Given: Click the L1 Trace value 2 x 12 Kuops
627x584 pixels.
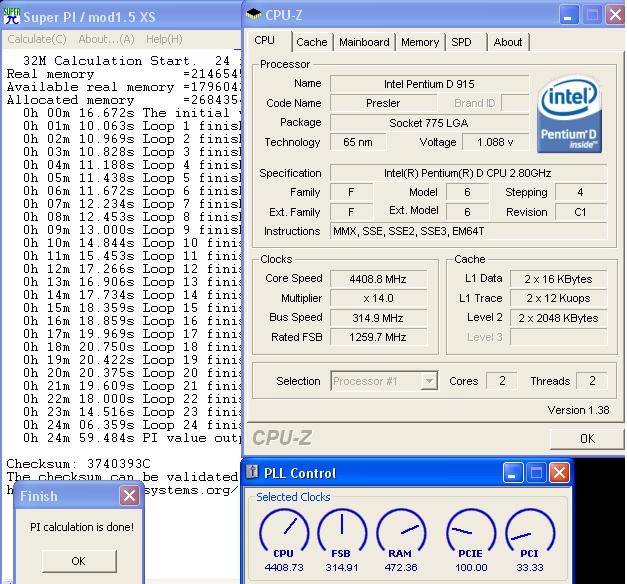Looking at the screenshot, I should (x=558, y=298).
